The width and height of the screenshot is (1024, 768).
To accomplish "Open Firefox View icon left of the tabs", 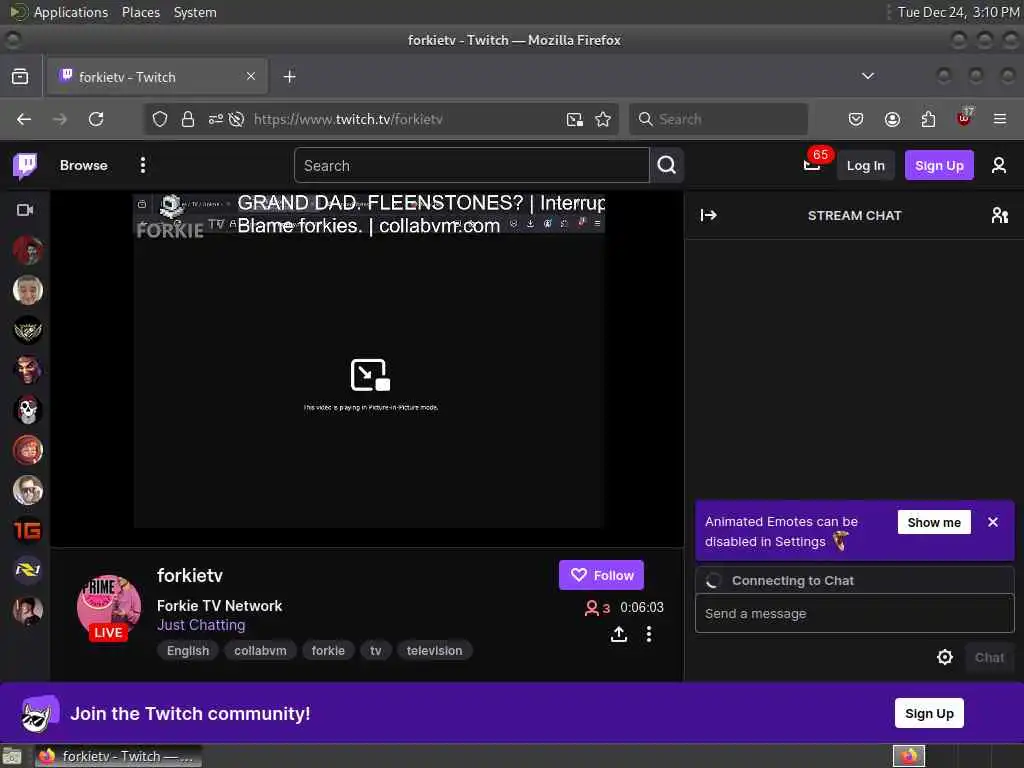I will (20, 76).
